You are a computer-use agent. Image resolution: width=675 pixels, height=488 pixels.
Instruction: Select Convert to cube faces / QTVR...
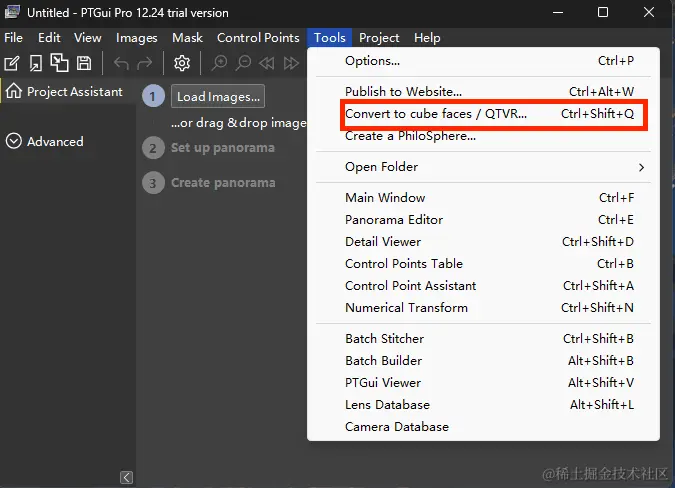pyautogui.click(x=483, y=114)
